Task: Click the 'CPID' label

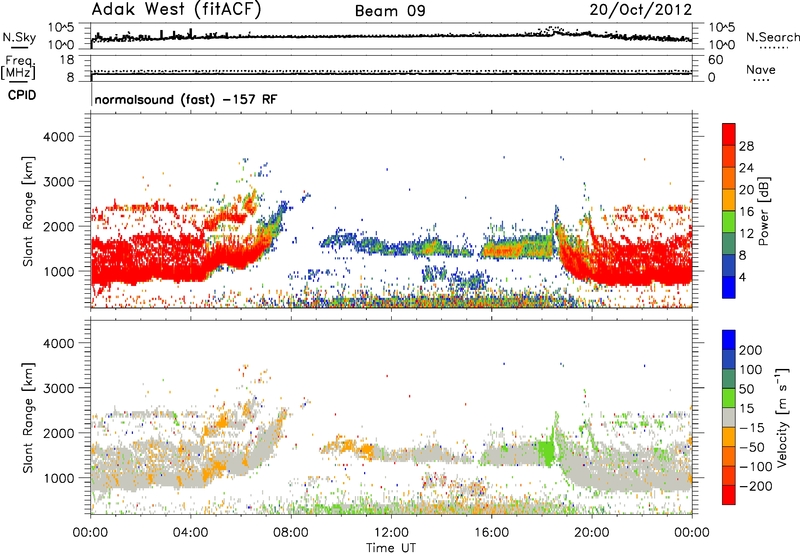Action: (22, 95)
